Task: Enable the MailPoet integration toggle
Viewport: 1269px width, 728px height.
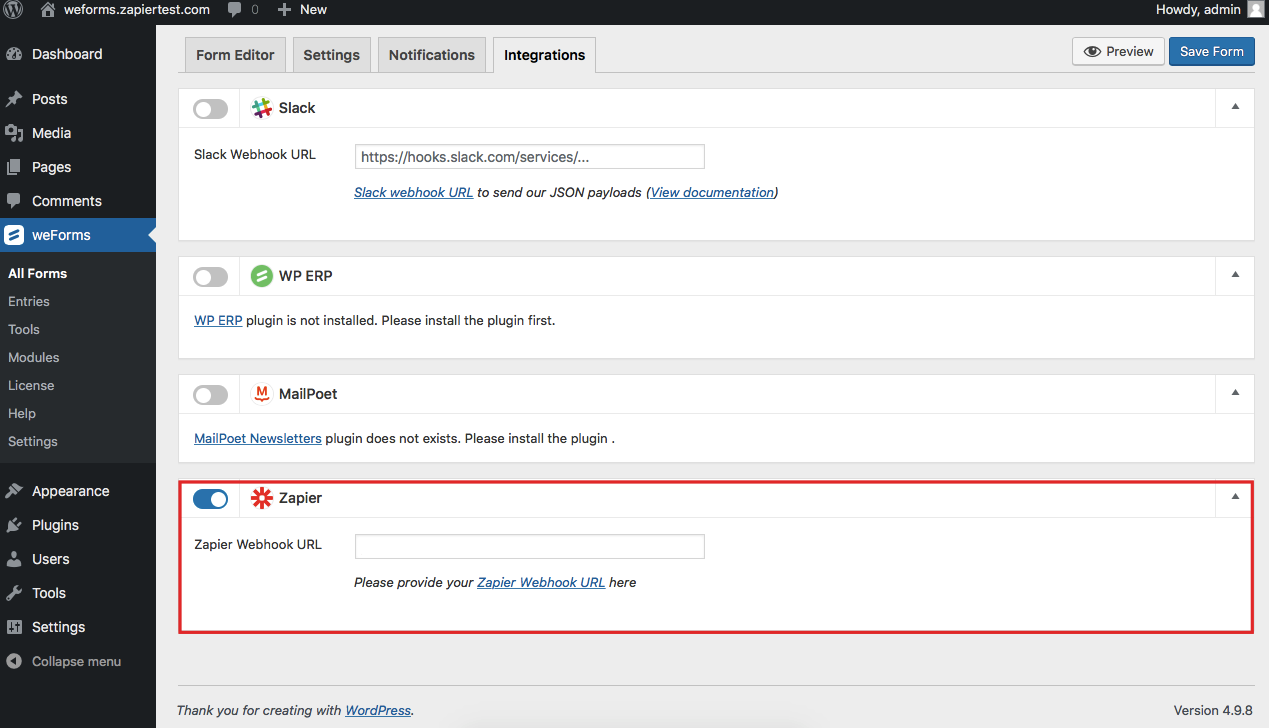Action: 211,394
